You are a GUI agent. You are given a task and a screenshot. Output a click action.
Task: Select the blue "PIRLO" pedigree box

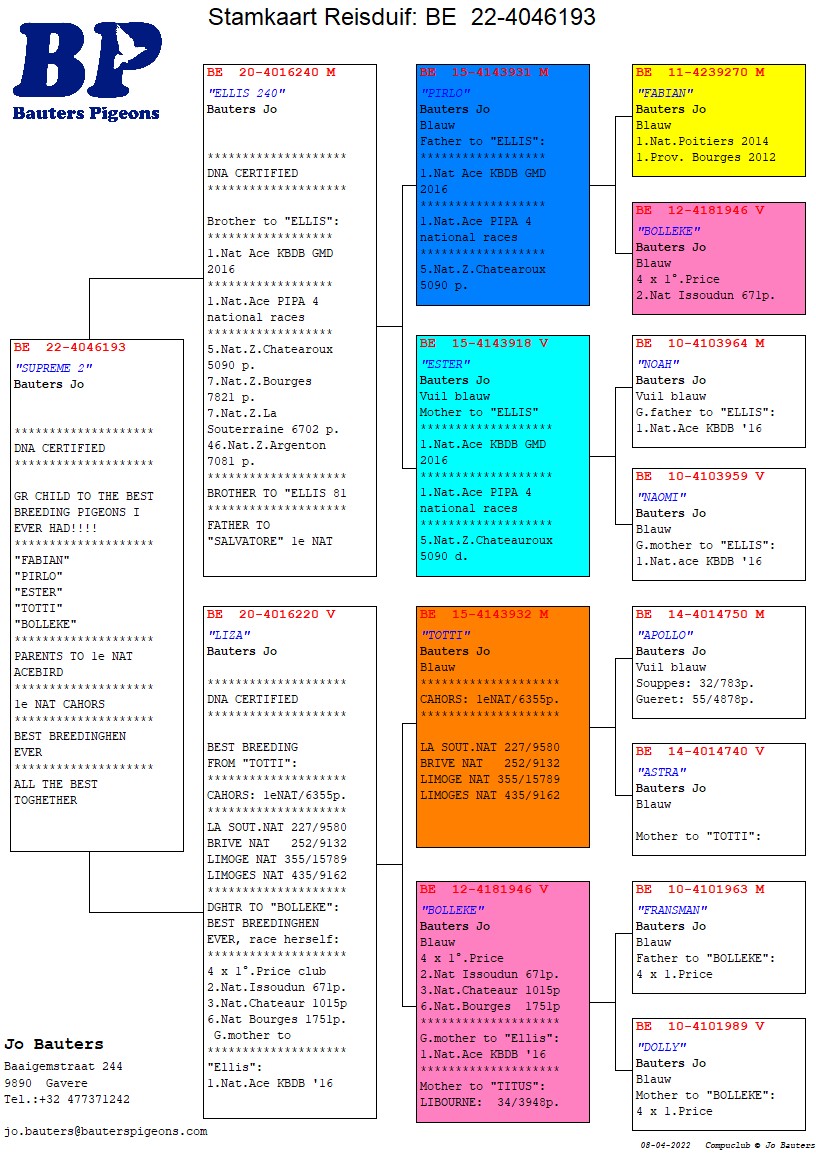[502, 185]
